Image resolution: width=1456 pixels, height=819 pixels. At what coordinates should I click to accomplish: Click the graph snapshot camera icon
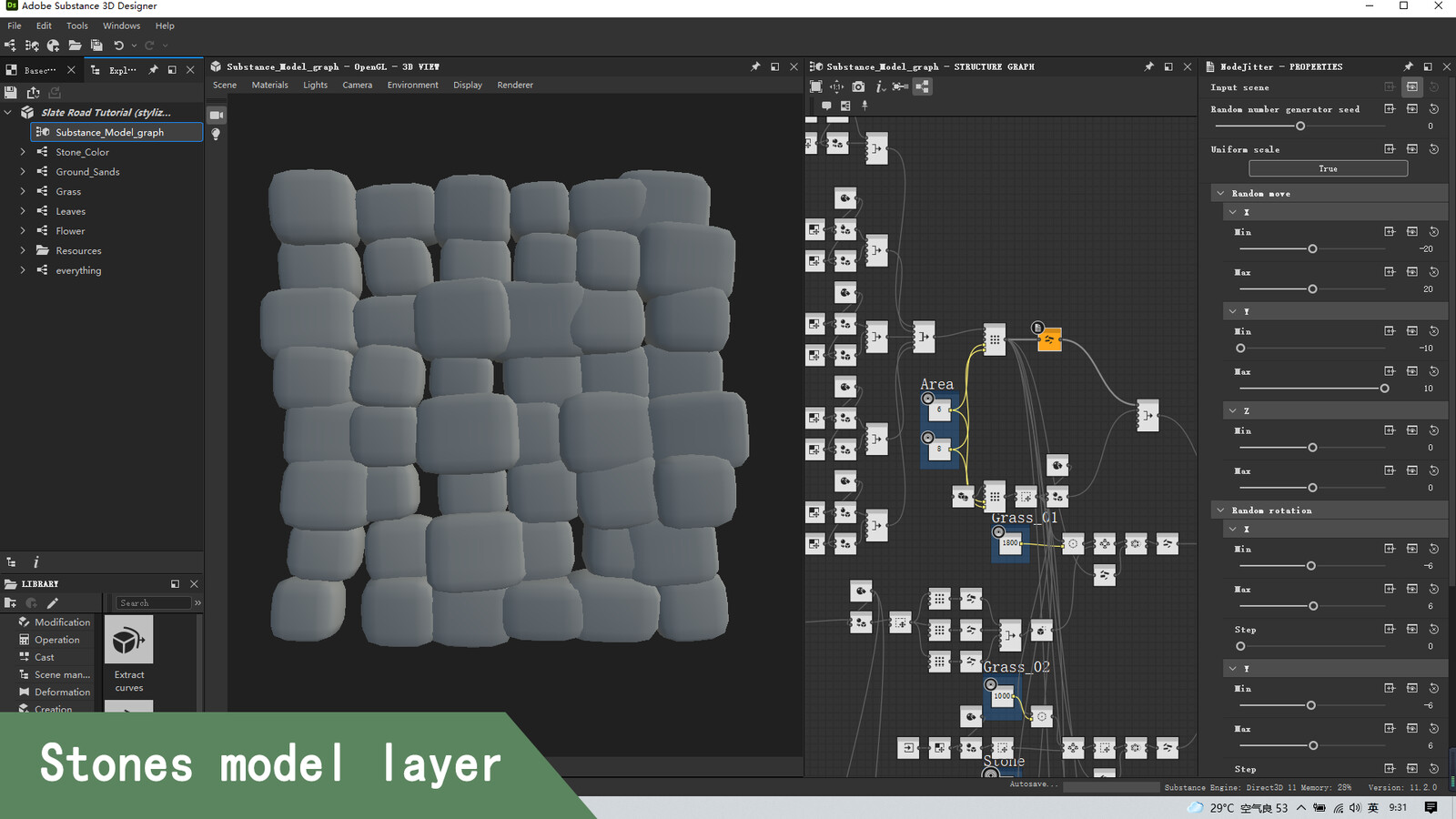[858, 86]
